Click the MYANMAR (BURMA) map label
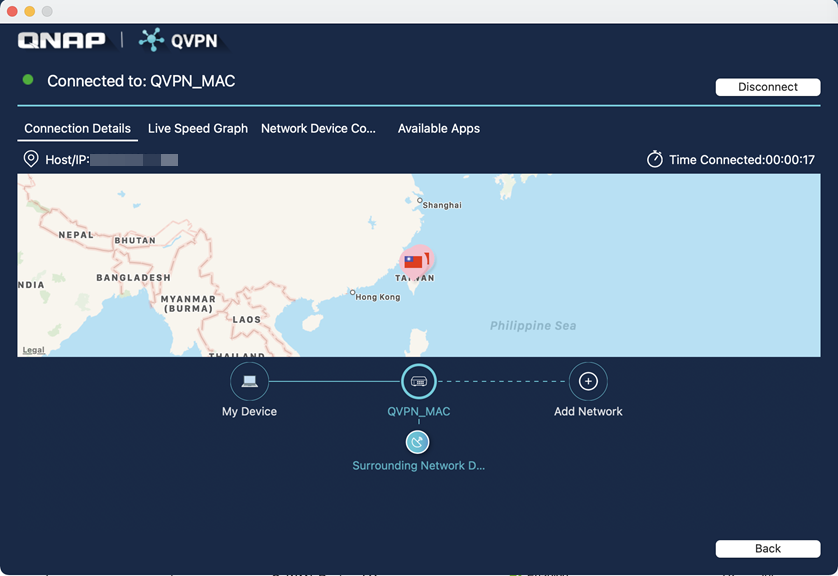838x576 pixels. (x=188, y=304)
